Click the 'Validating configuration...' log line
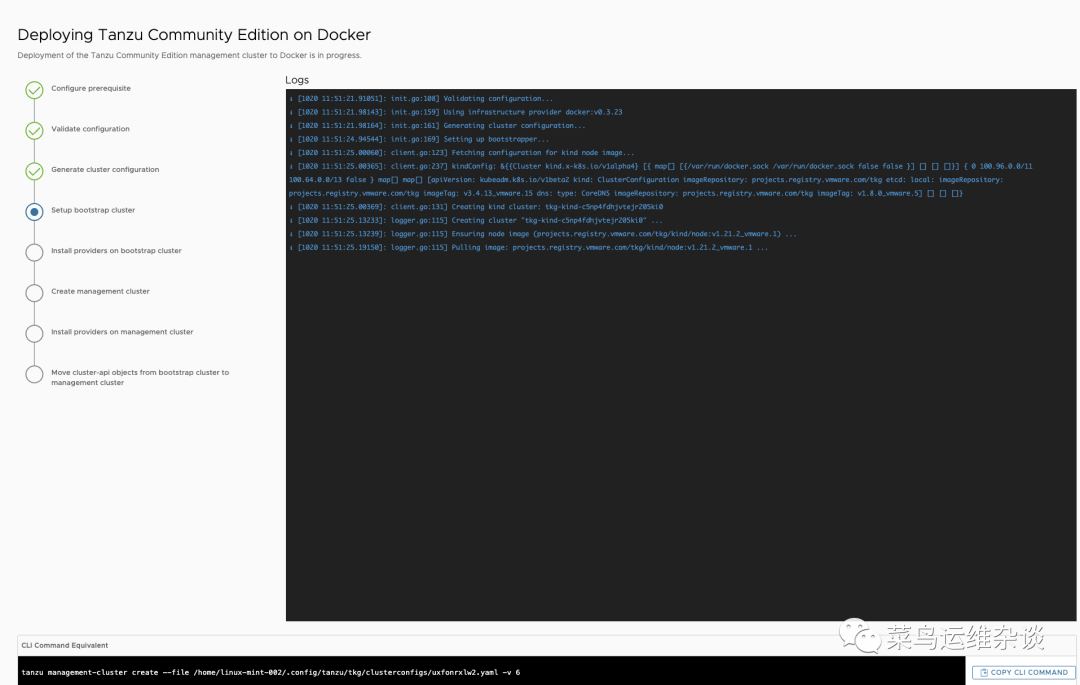The height and width of the screenshot is (685, 1080). click(x=421, y=98)
